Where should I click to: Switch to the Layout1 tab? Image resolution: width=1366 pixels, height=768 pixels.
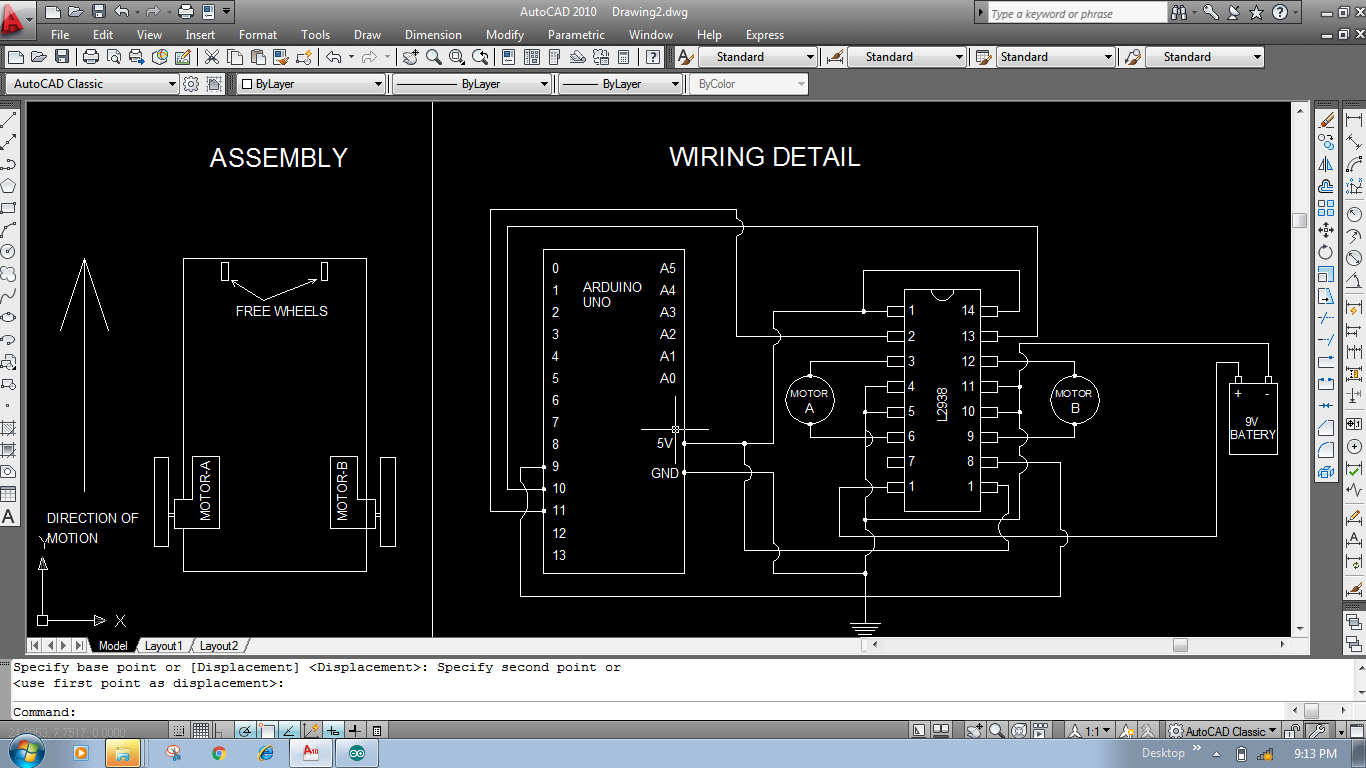tap(164, 646)
